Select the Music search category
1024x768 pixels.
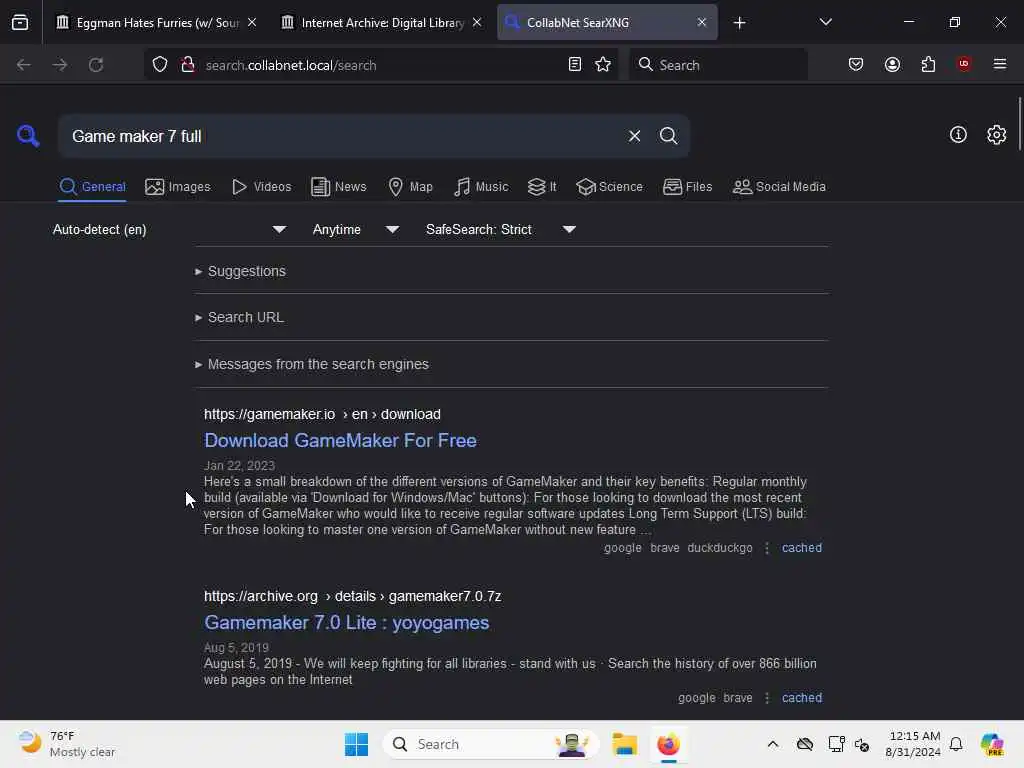[x=481, y=187]
